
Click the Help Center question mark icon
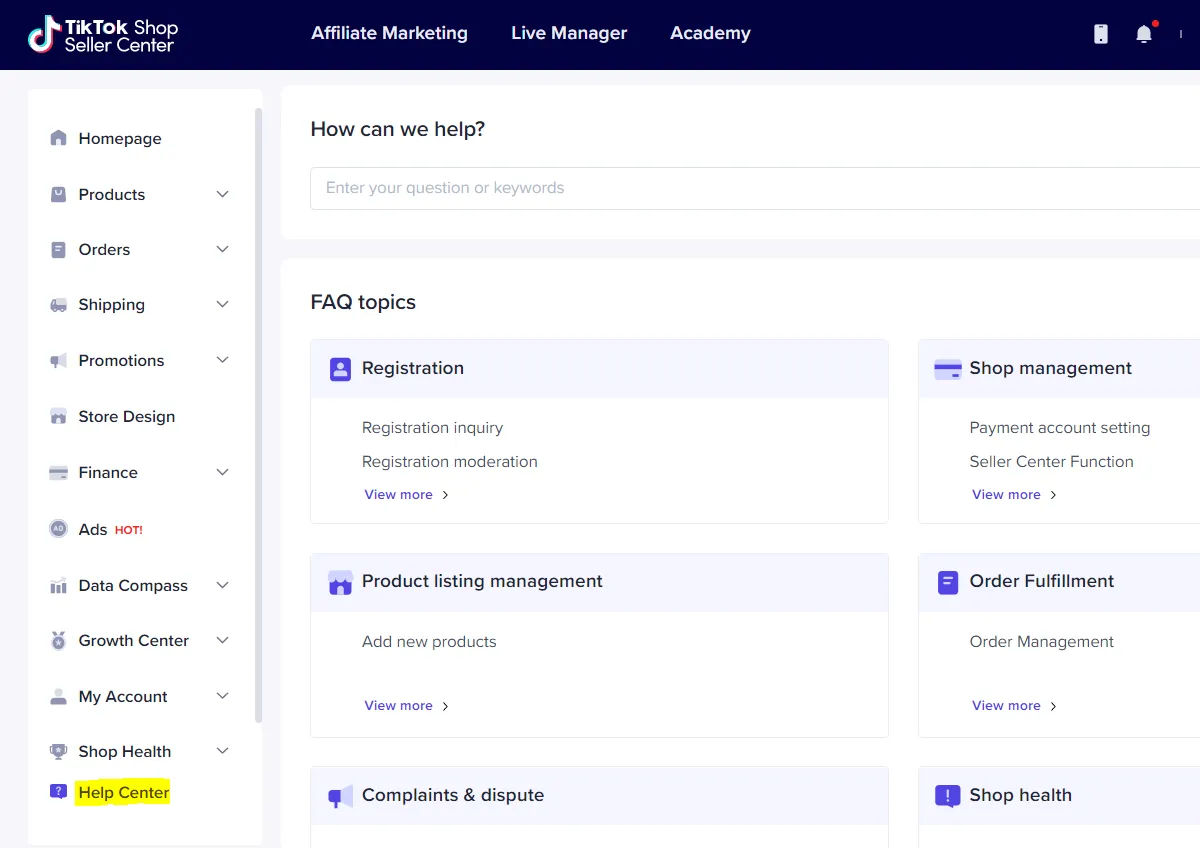coord(58,792)
